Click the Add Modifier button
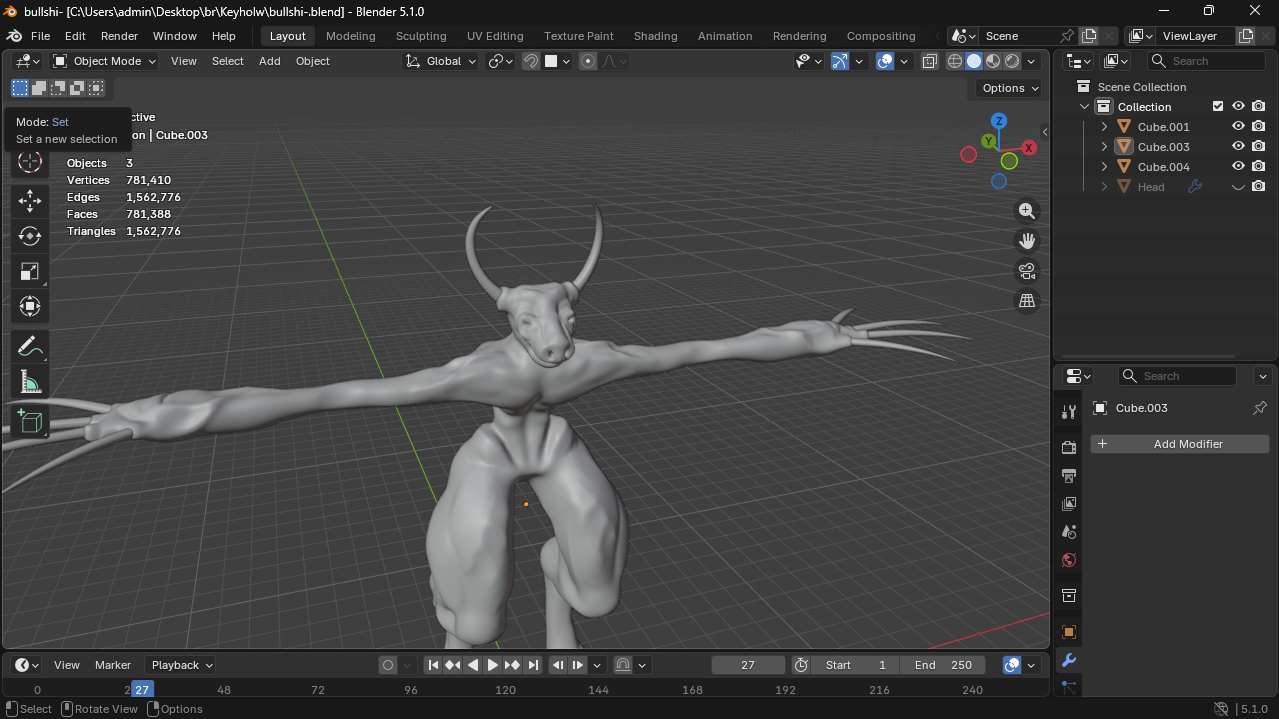The width and height of the screenshot is (1279, 719). point(1180,444)
